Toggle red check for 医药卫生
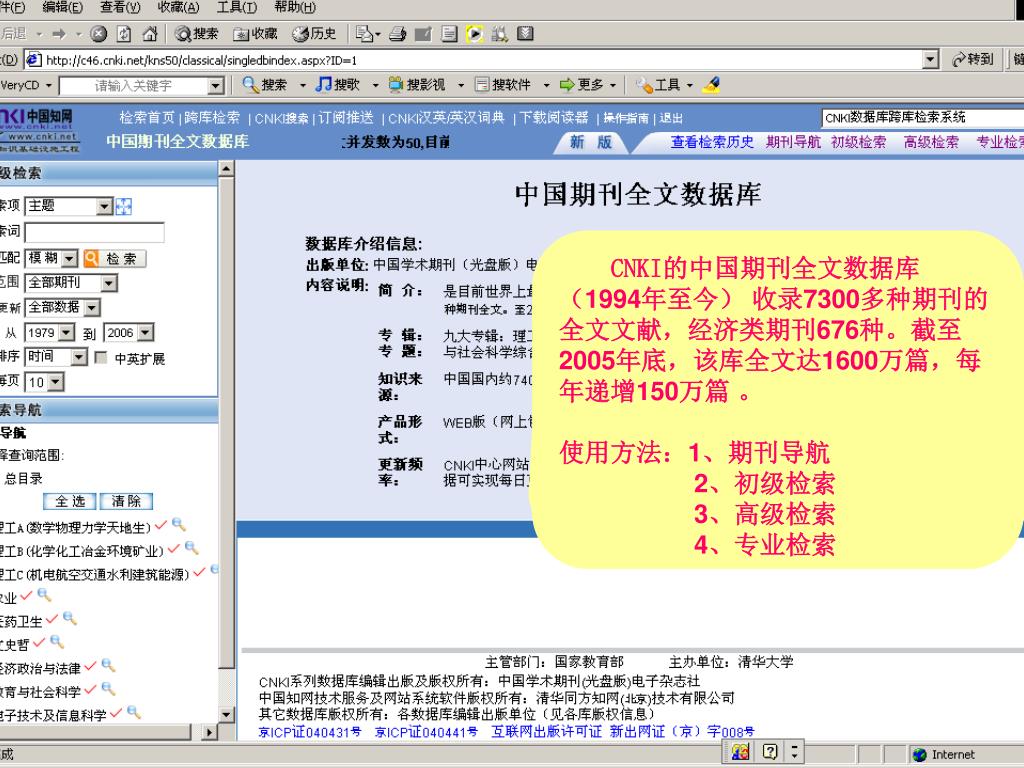Viewport: 1024px width, 768px height. [x=52, y=619]
